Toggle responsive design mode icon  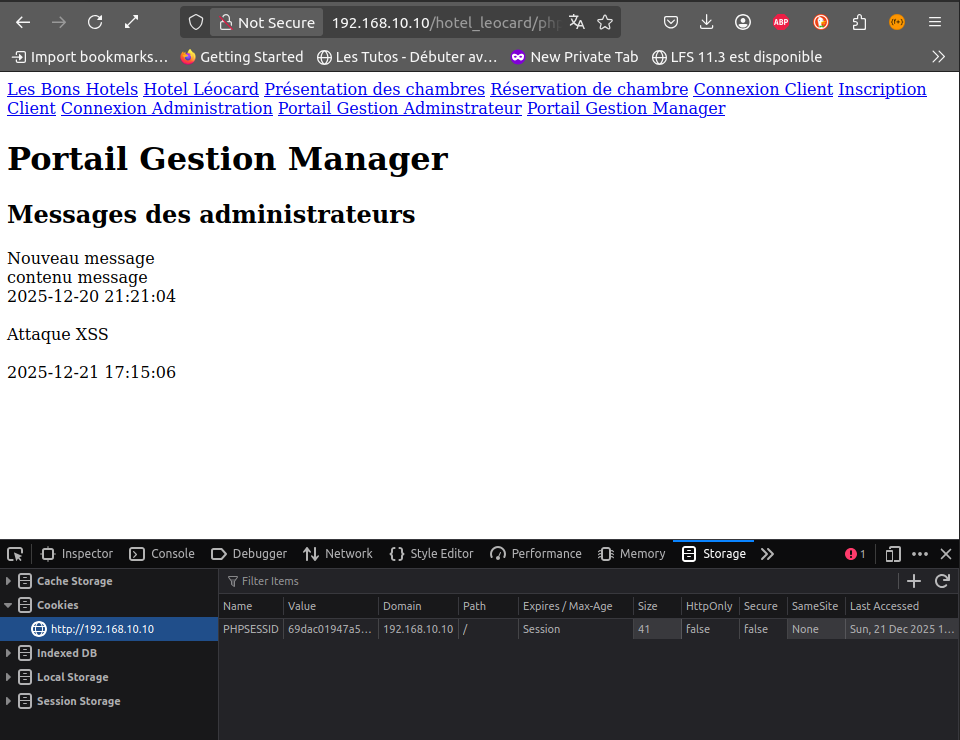893,554
